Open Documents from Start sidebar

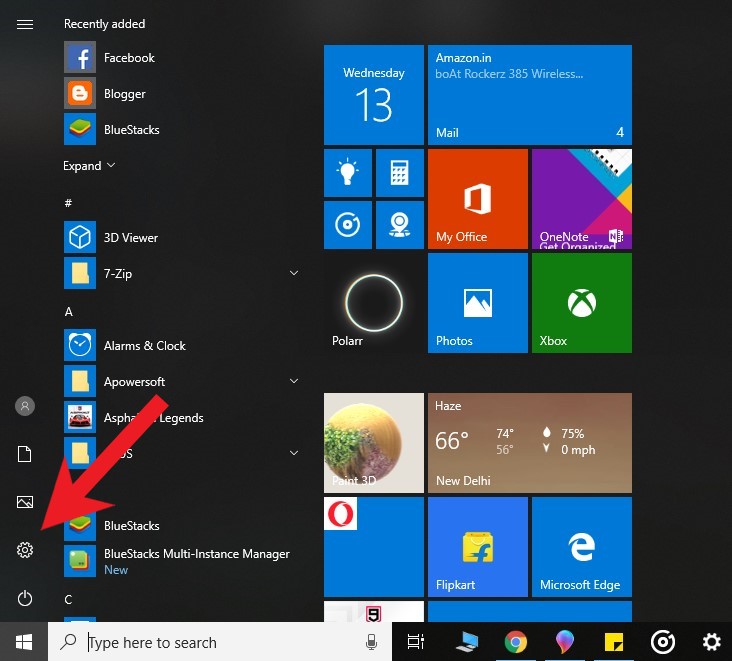[x=25, y=454]
